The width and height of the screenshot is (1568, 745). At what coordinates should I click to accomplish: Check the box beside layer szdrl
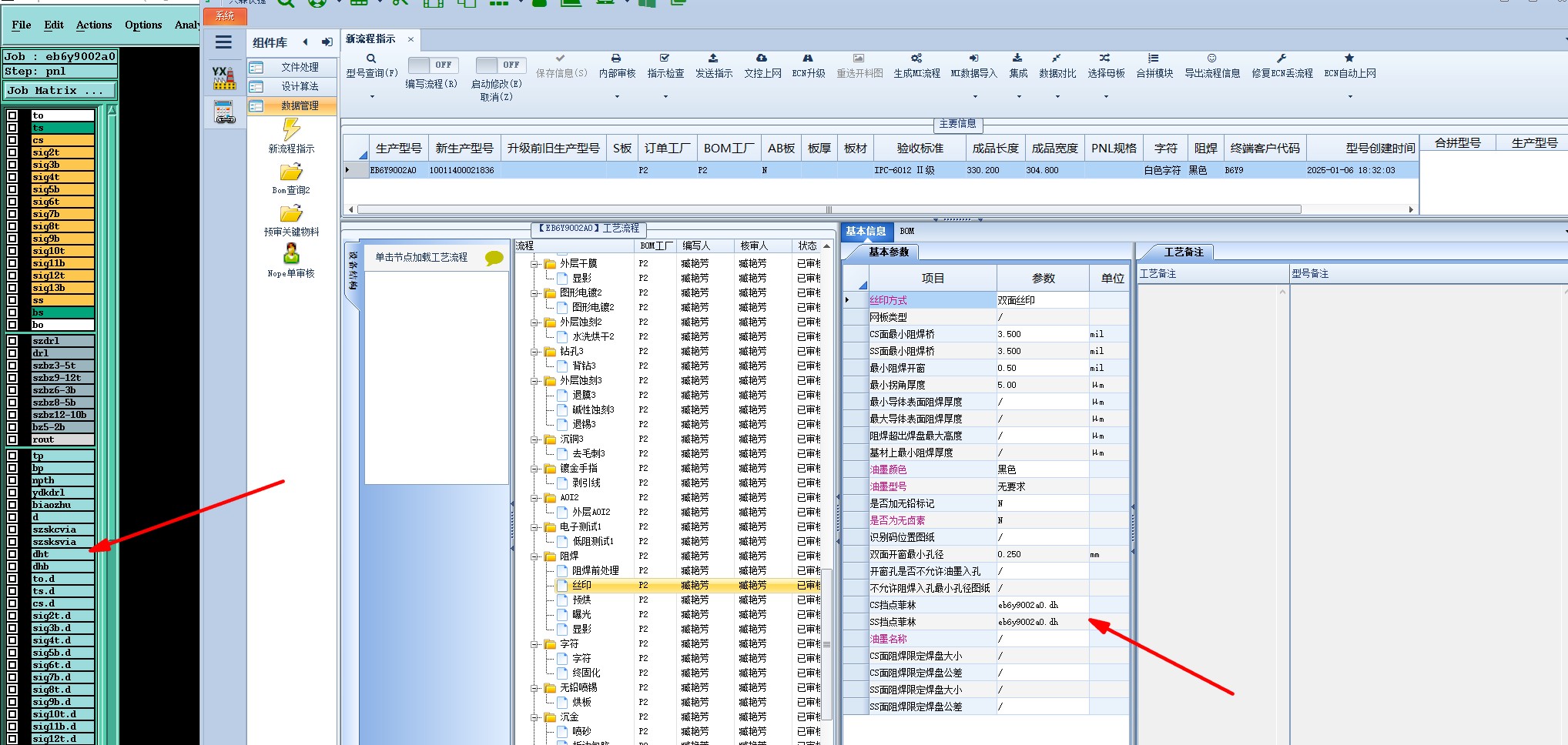[x=12, y=341]
